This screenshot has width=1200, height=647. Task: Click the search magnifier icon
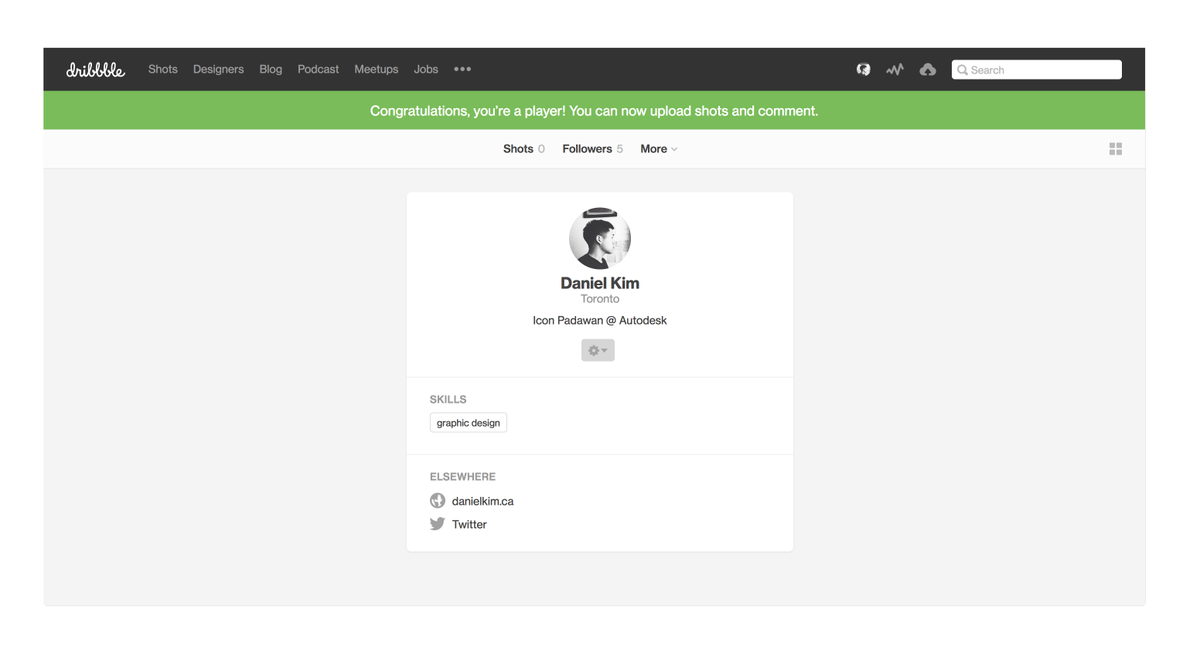(x=962, y=70)
